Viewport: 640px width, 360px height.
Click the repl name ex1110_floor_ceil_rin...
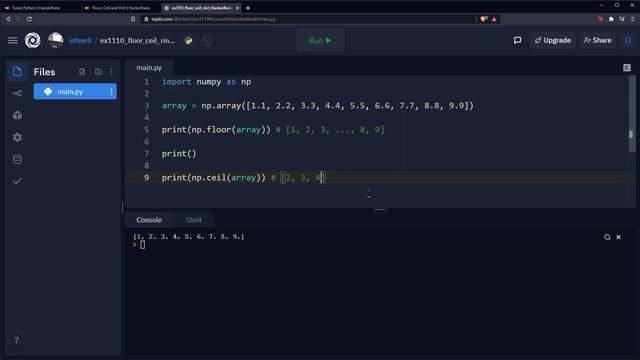[x=137, y=40]
